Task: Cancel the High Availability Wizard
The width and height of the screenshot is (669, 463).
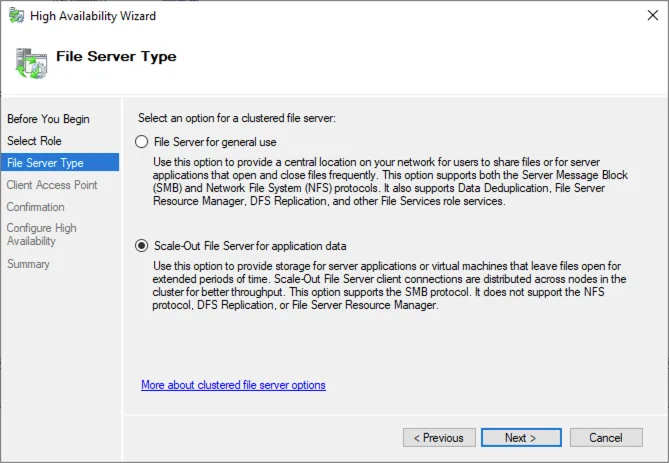Action: point(605,438)
